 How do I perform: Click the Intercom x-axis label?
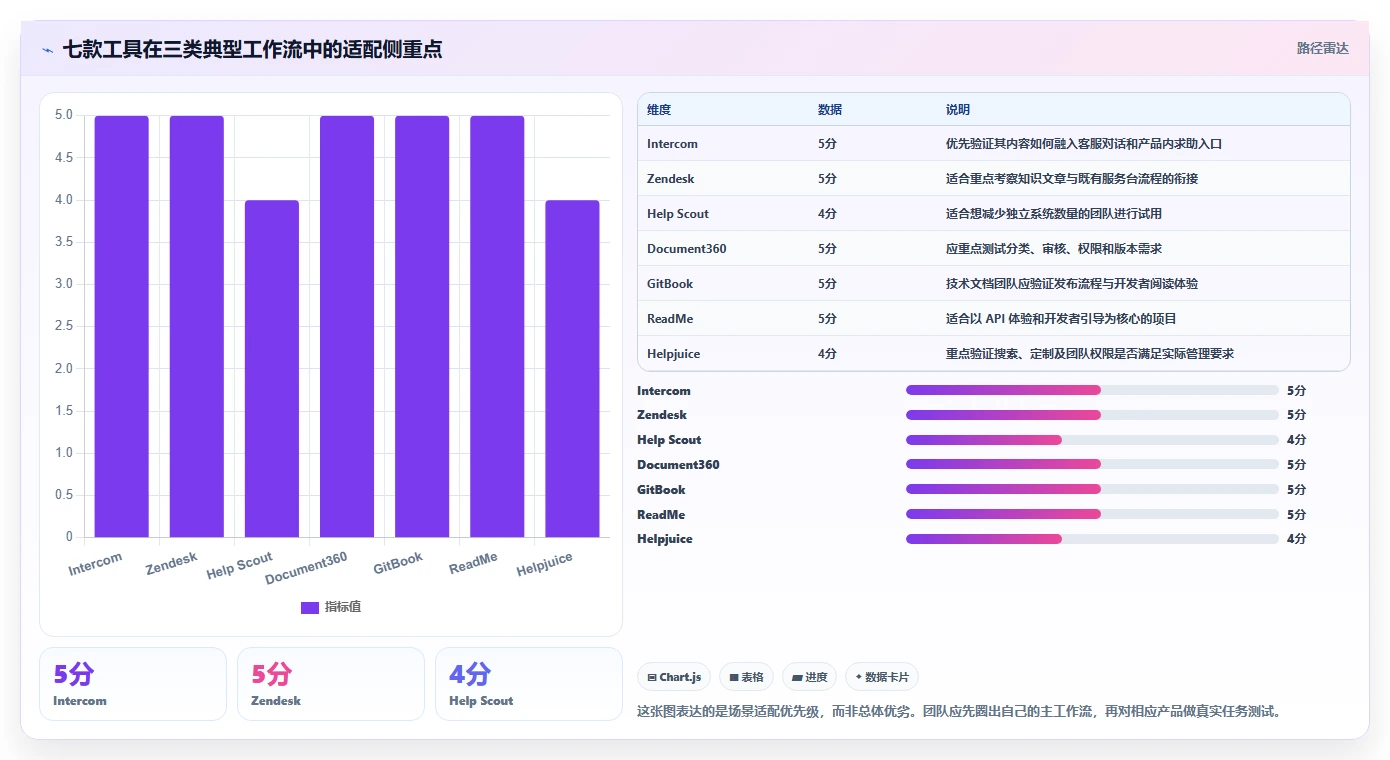pos(96,564)
